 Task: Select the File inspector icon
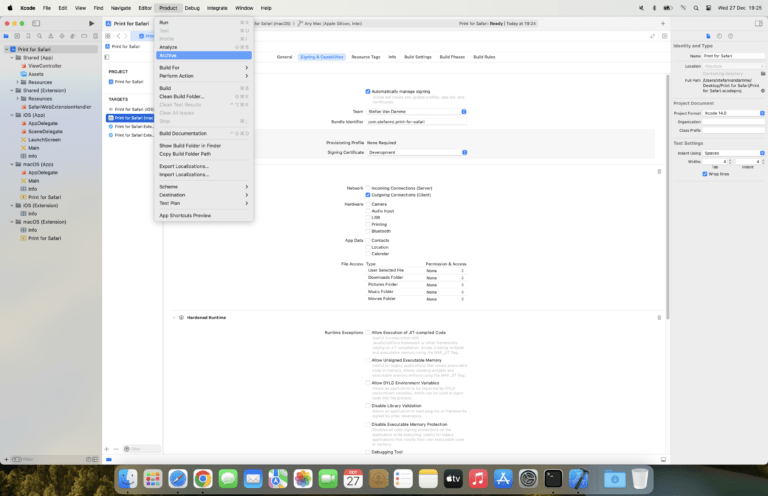708,36
